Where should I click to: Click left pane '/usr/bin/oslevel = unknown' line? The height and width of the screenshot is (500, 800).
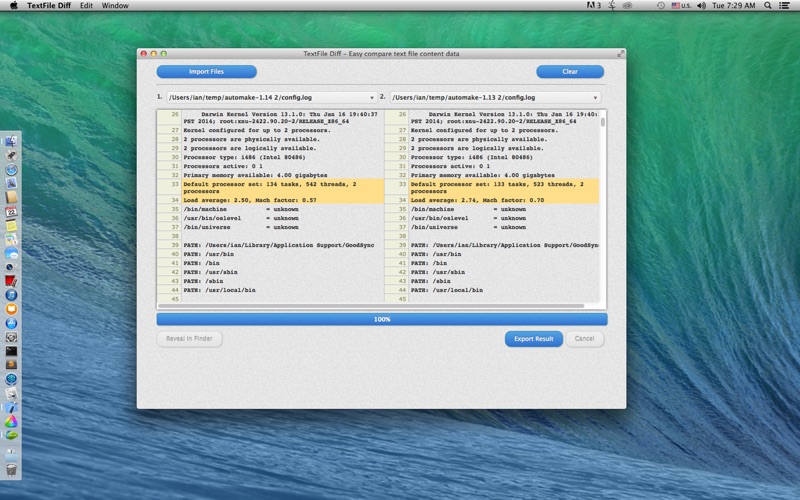[241, 218]
